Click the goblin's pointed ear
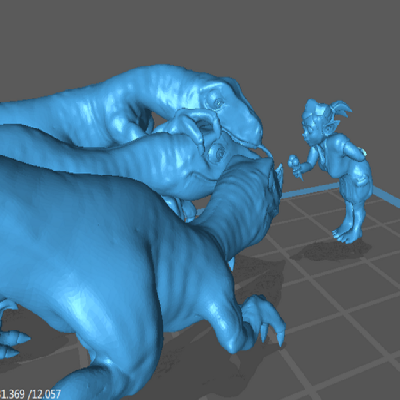This screenshot has height=400, width=400. (331, 128)
